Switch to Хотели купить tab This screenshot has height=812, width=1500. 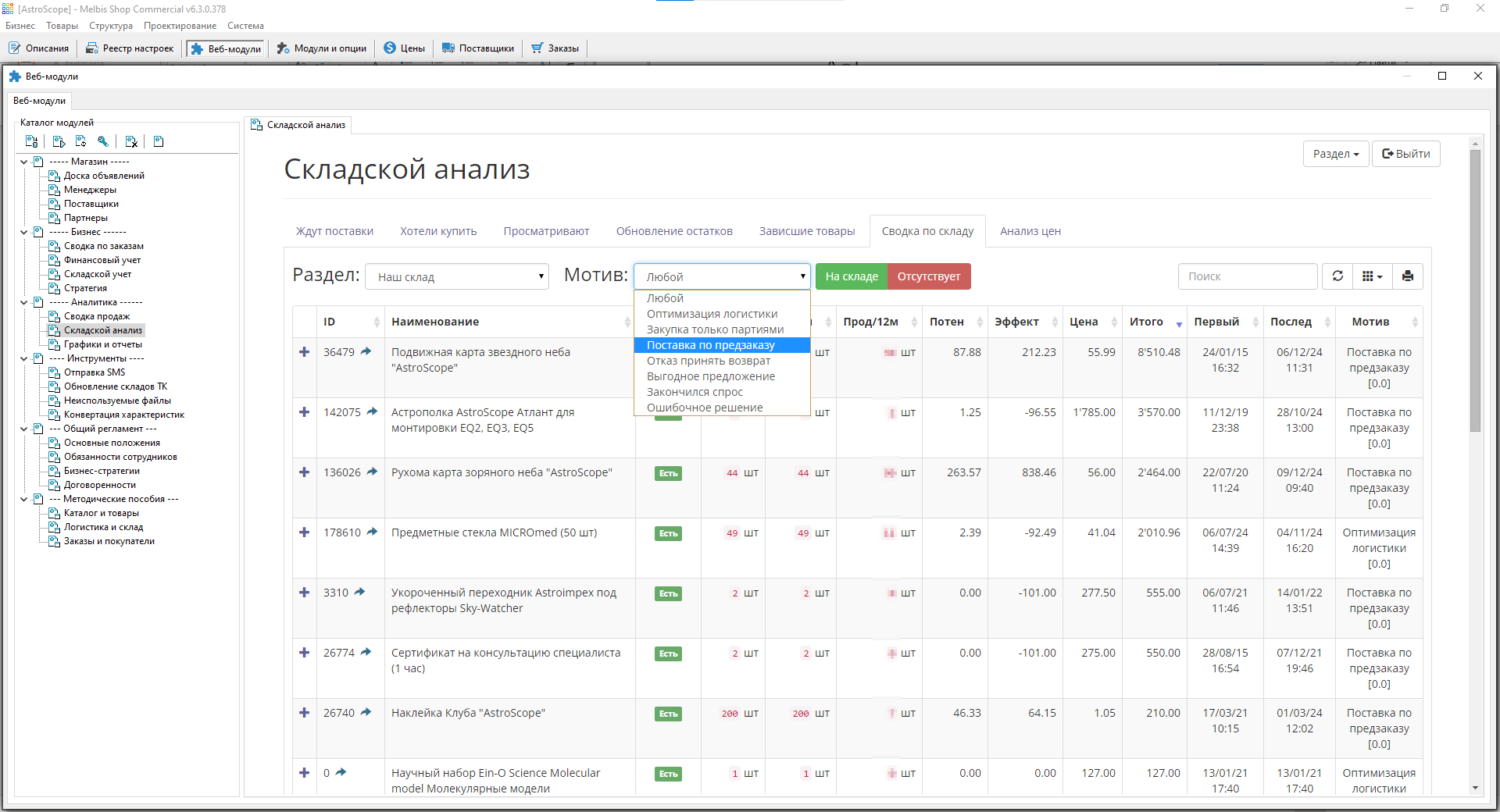pos(438,231)
